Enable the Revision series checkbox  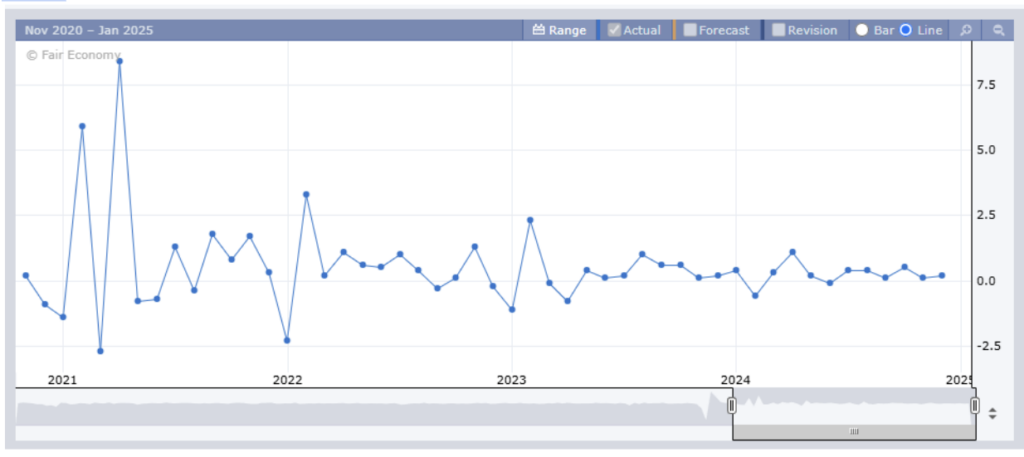click(x=778, y=30)
